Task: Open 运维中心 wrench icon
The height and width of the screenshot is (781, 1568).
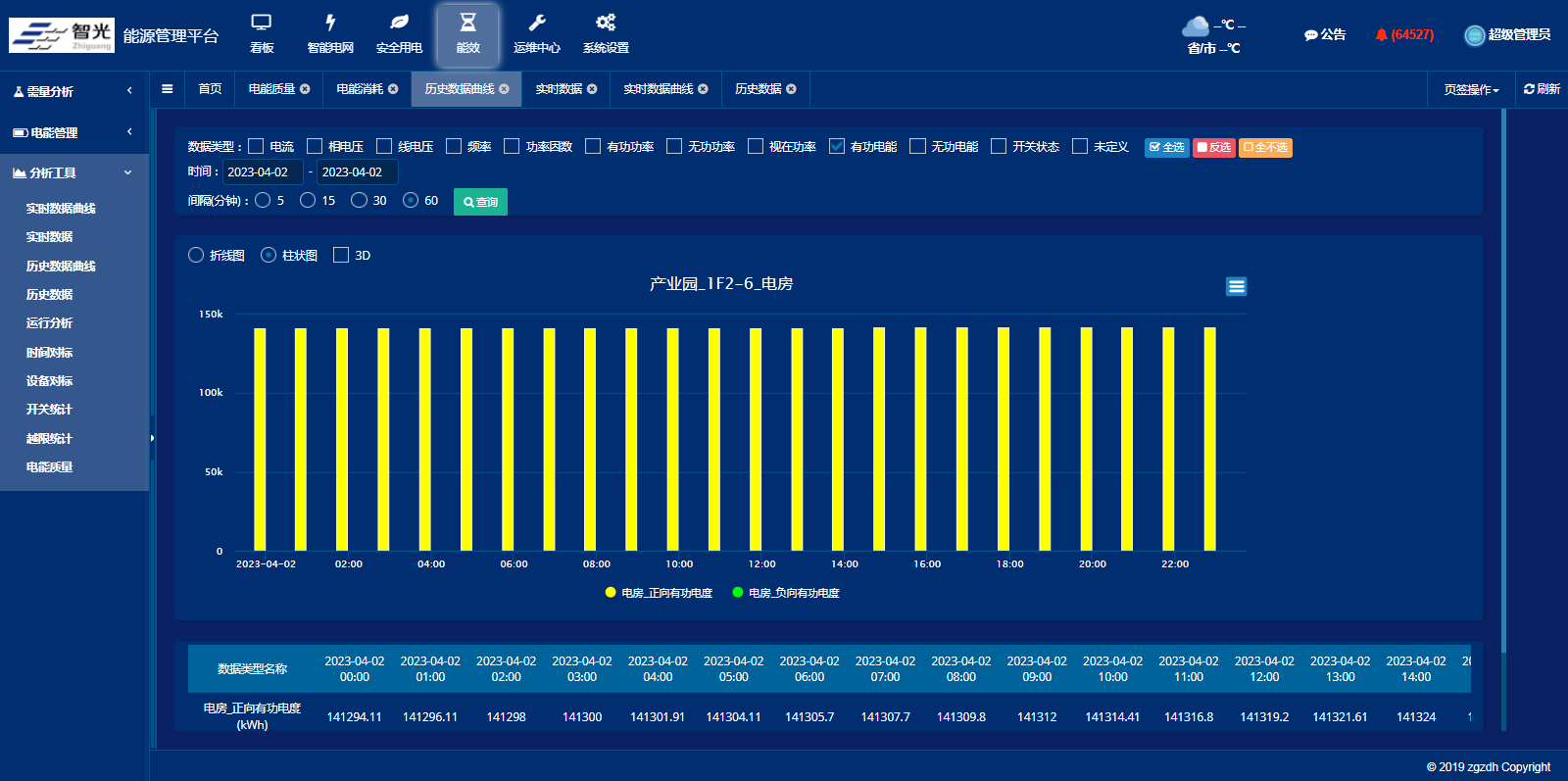Action: click(537, 24)
